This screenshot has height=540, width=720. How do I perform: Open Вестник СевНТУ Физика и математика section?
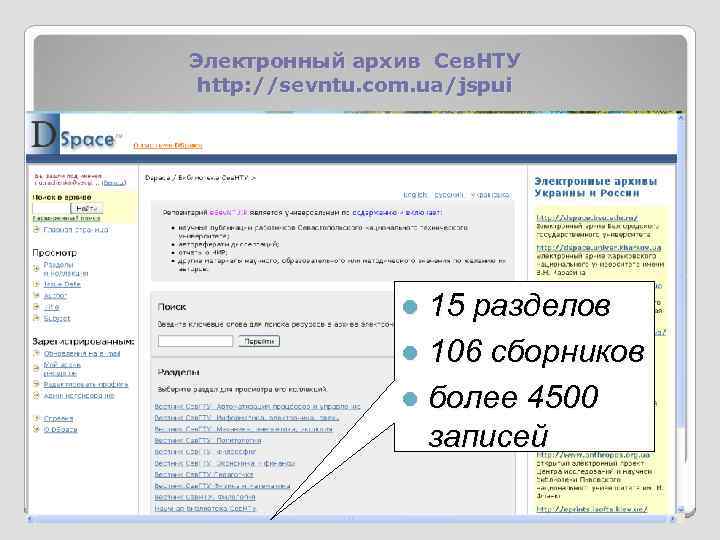click(x=222, y=486)
